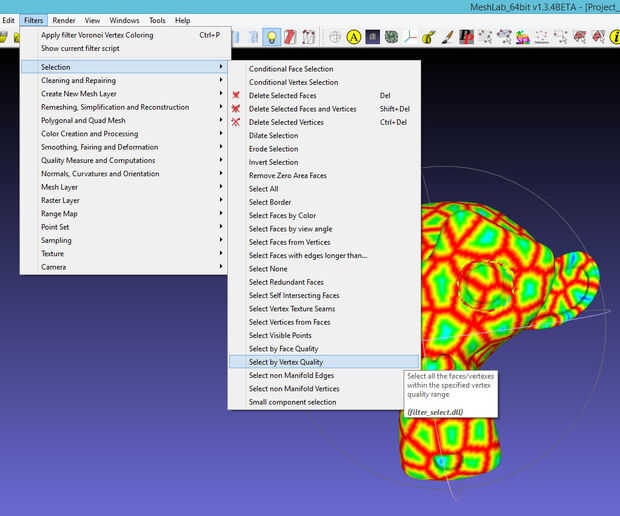Click the green mesh toolbar icon
The width and height of the screenshot is (620, 516).
[391, 37]
